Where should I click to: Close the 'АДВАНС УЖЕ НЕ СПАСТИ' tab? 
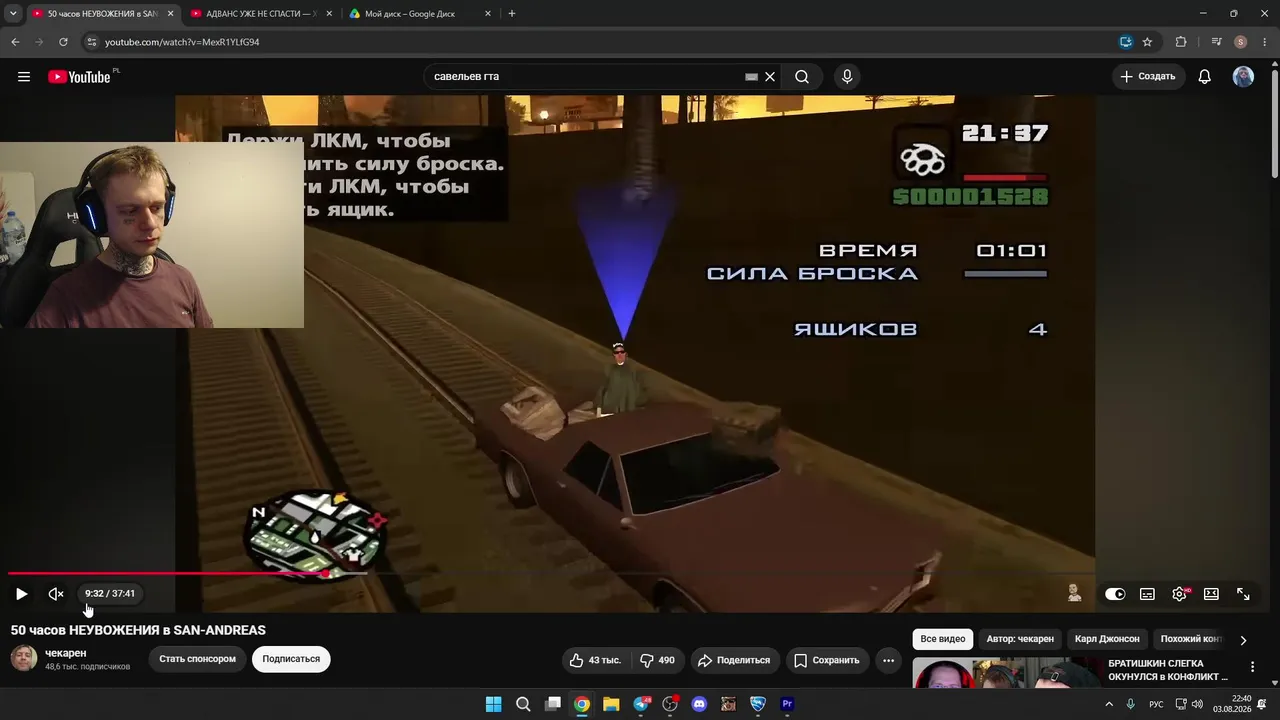pyautogui.click(x=328, y=14)
